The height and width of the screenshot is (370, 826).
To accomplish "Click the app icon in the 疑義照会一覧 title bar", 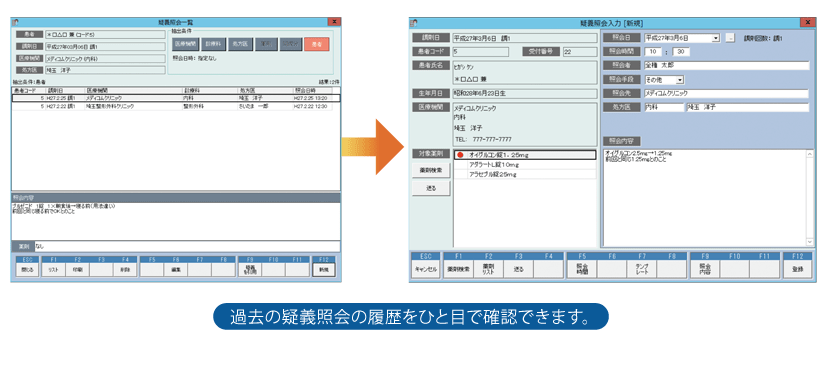I will 16,22.
